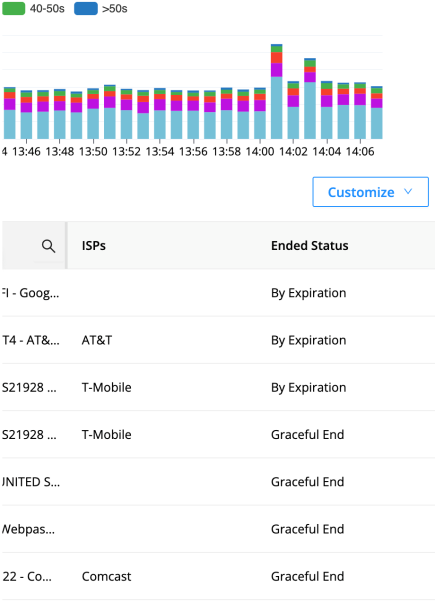Click the 'Webpas...' truncated cell
The height and width of the screenshot is (602, 435).
coord(28,529)
